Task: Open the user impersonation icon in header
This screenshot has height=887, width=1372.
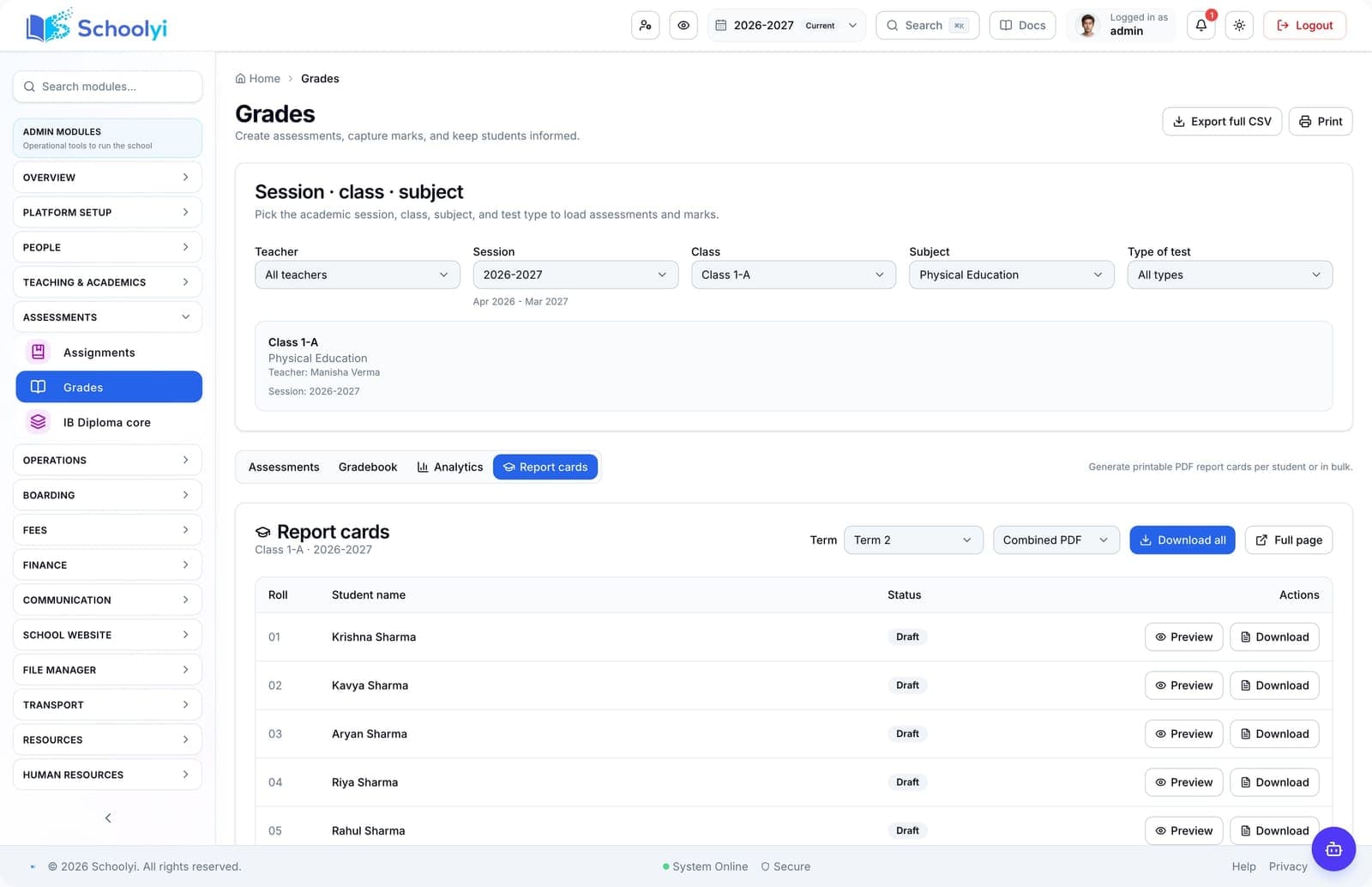Action: click(x=646, y=26)
